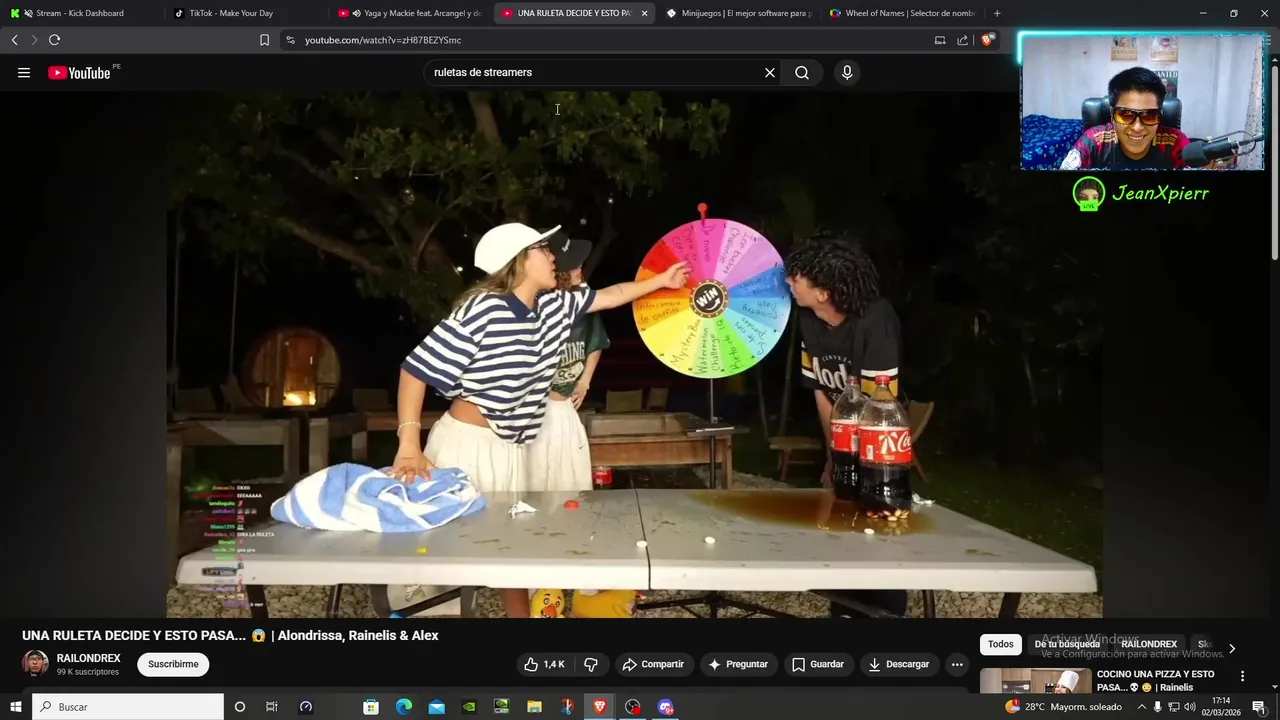This screenshot has width=1280, height=720.
Task: Switch to Yaga y Mackie tab
Action: (x=410, y=13)
